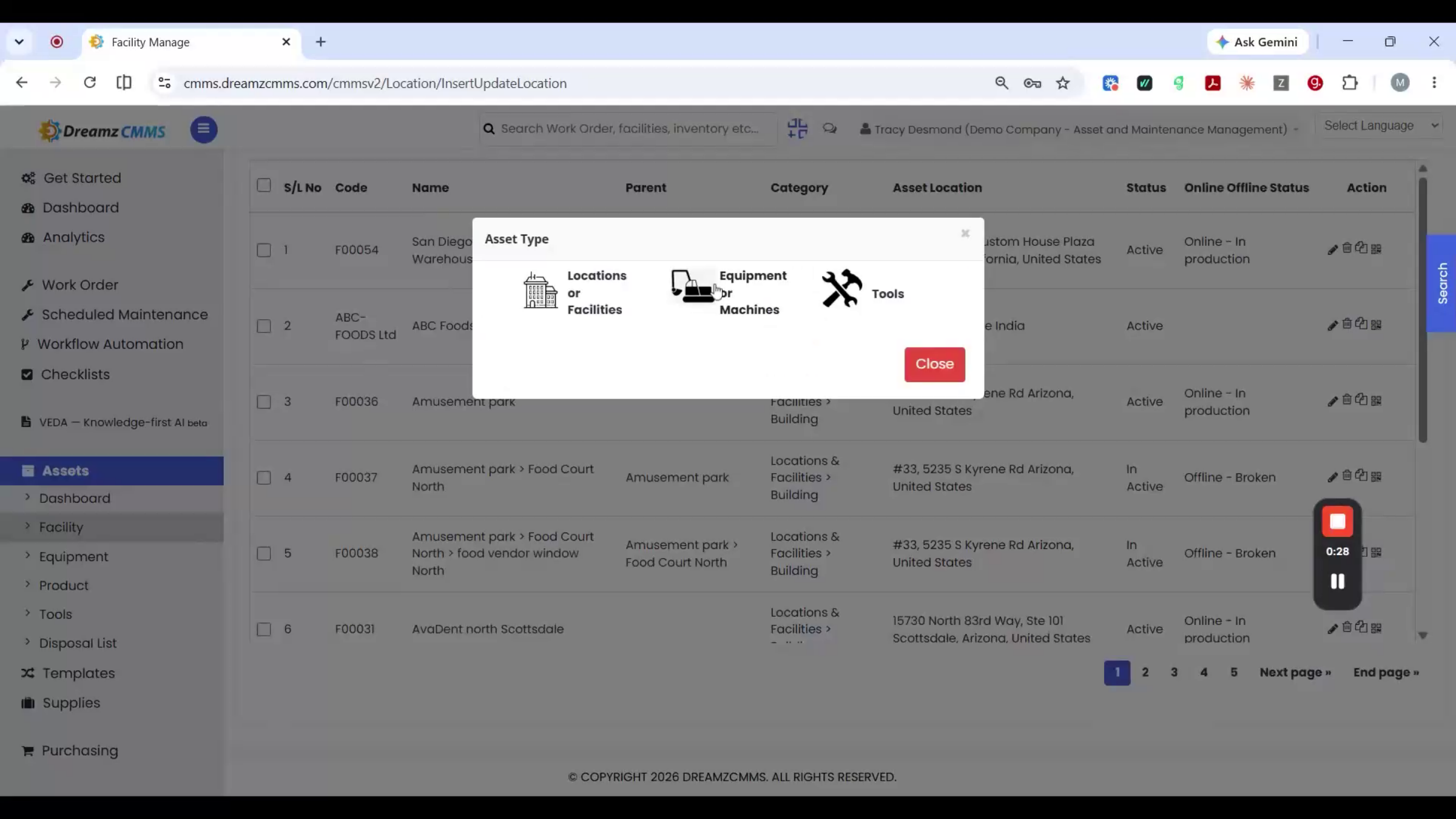This screenshot has height=819, width=1456.
Task: Reload the page in the browser
Action: pos(90,83)
